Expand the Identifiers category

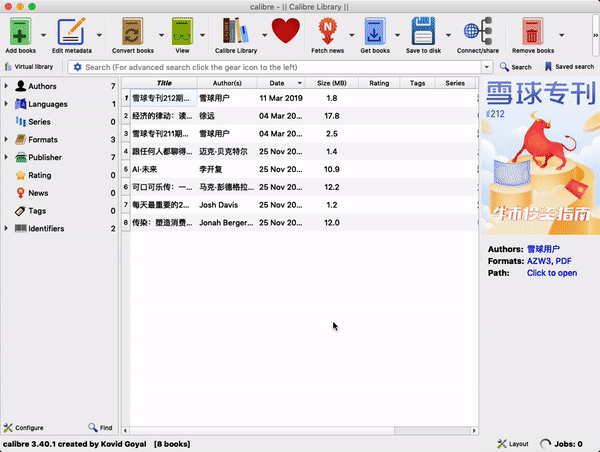(6, 228)
